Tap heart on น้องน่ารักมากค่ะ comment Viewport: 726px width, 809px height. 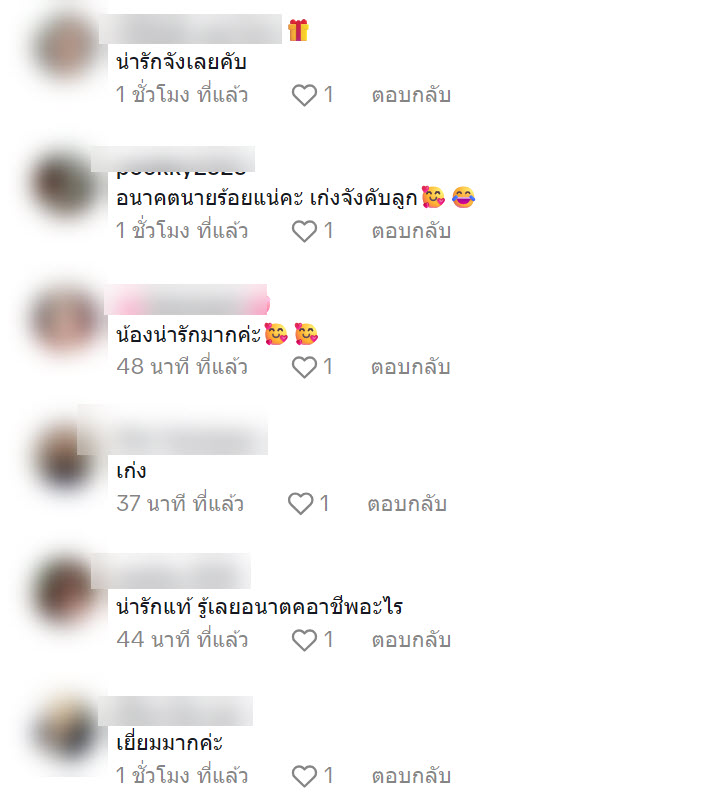tap(304, 367)
